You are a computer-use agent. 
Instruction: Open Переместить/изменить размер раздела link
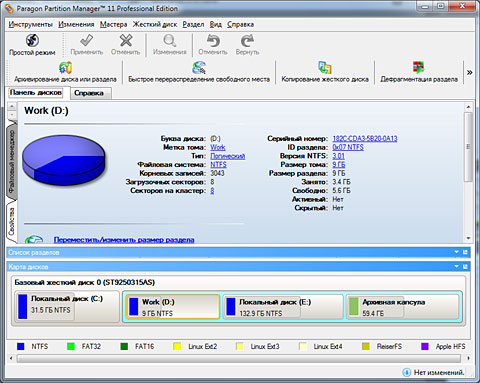124,240
